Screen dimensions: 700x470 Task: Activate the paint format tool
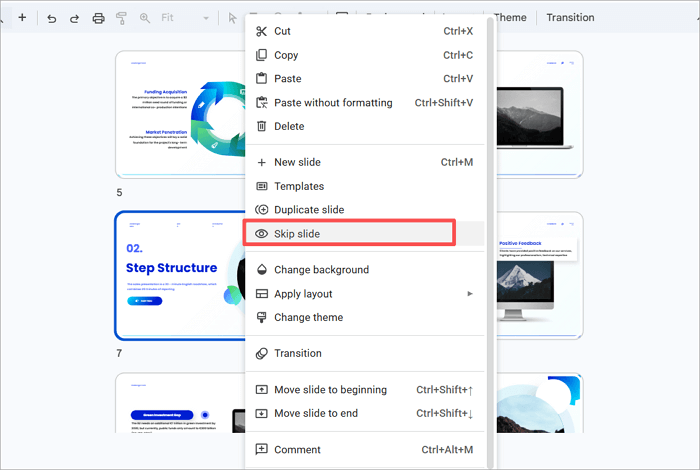[x=121, y=18]
